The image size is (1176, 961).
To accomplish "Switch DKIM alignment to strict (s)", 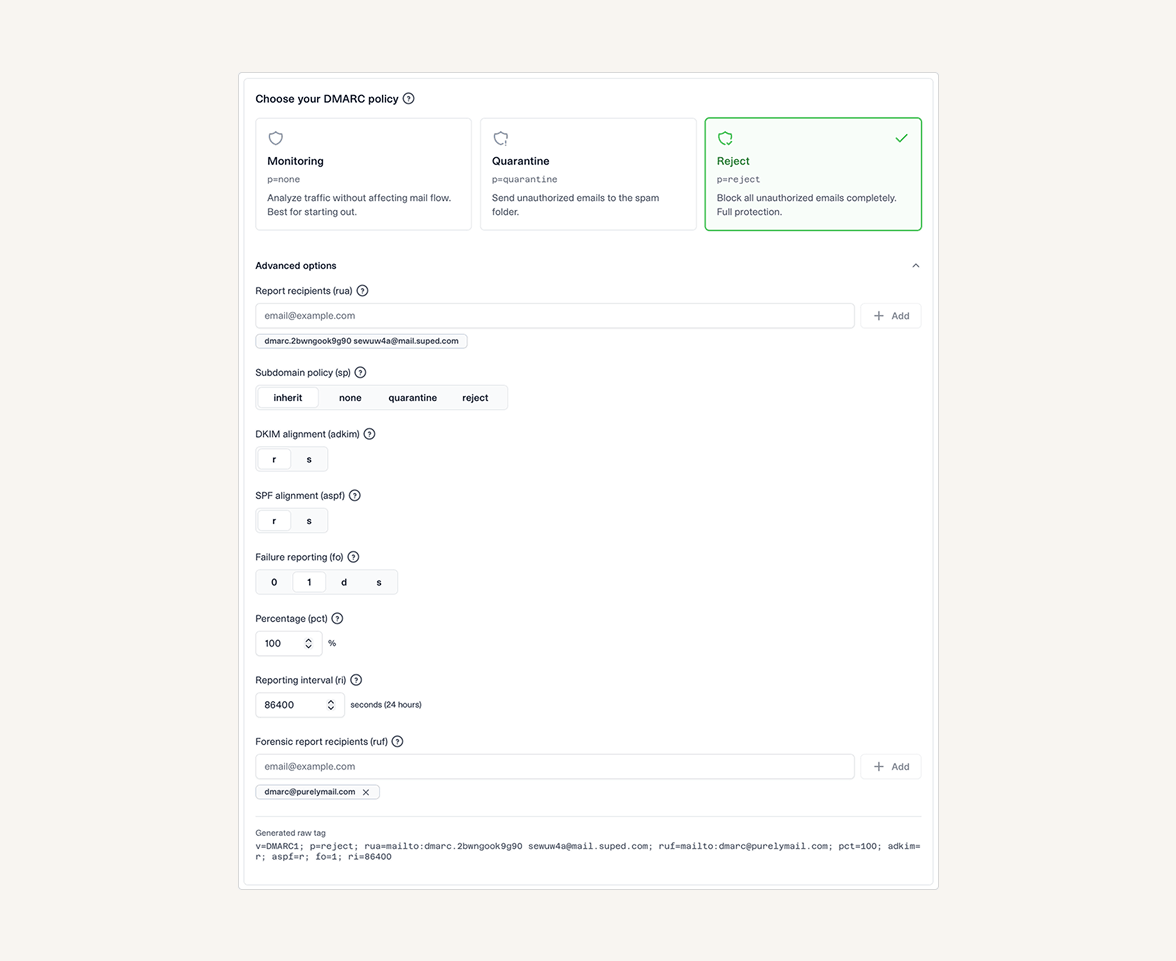I will click(309, 460).
